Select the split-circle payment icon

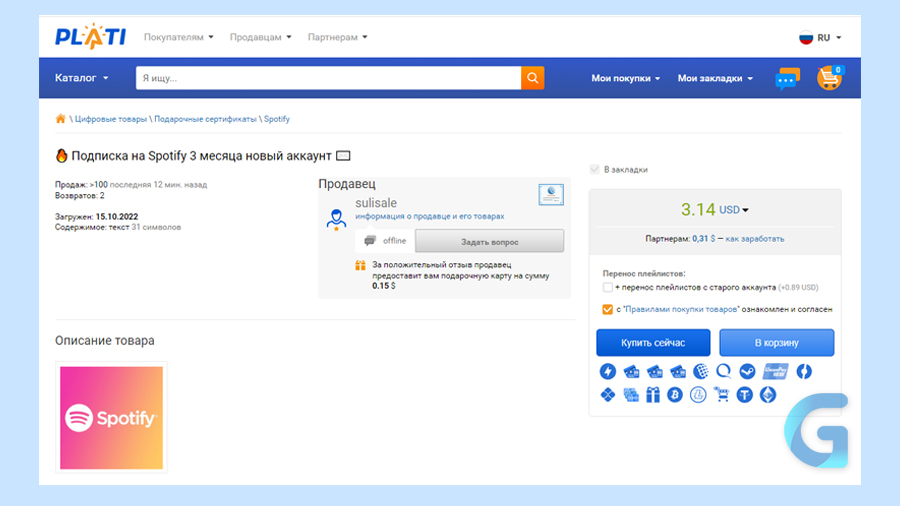[804, 372]
